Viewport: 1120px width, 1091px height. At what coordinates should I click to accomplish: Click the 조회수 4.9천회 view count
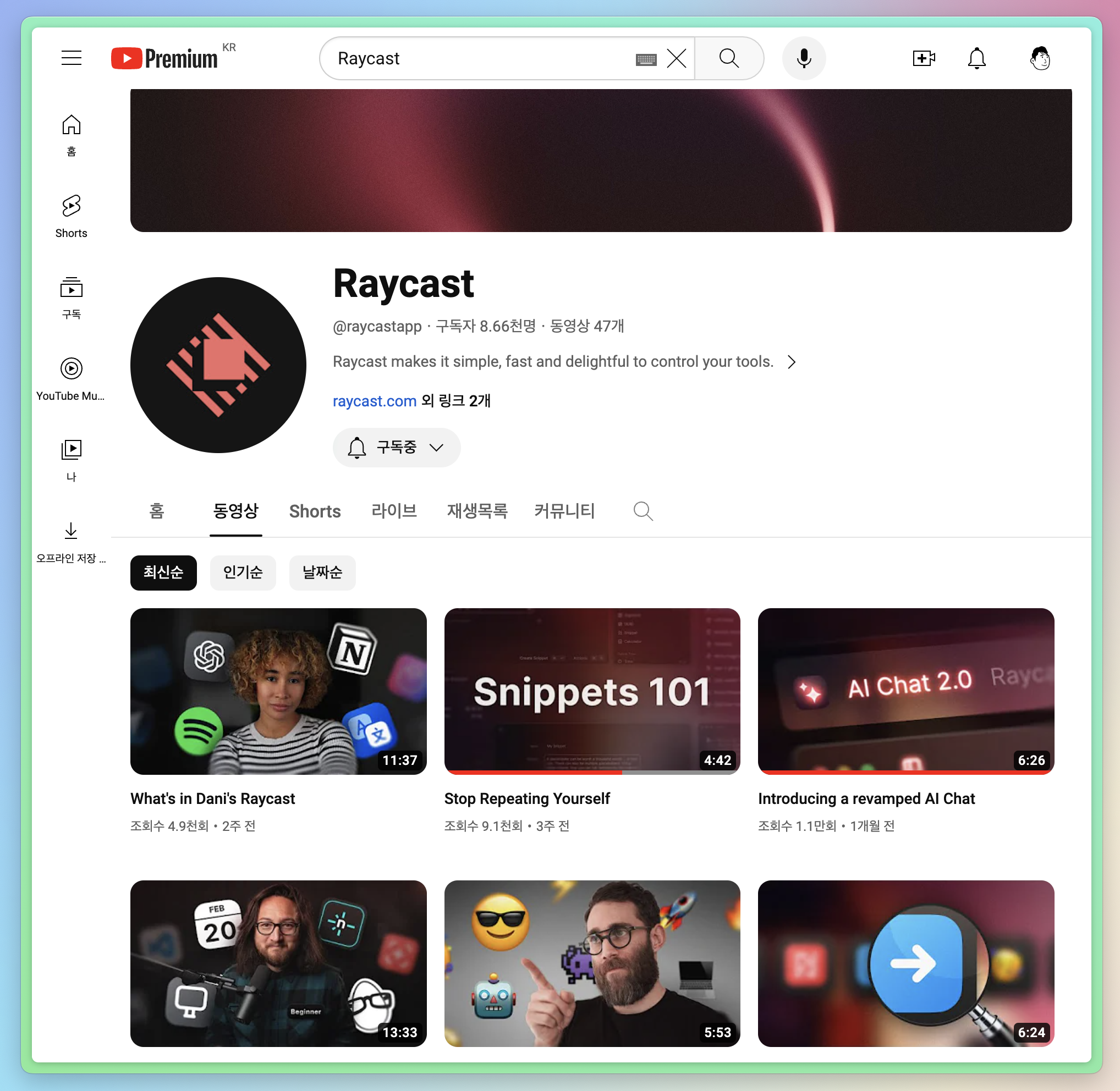[169, 826]
